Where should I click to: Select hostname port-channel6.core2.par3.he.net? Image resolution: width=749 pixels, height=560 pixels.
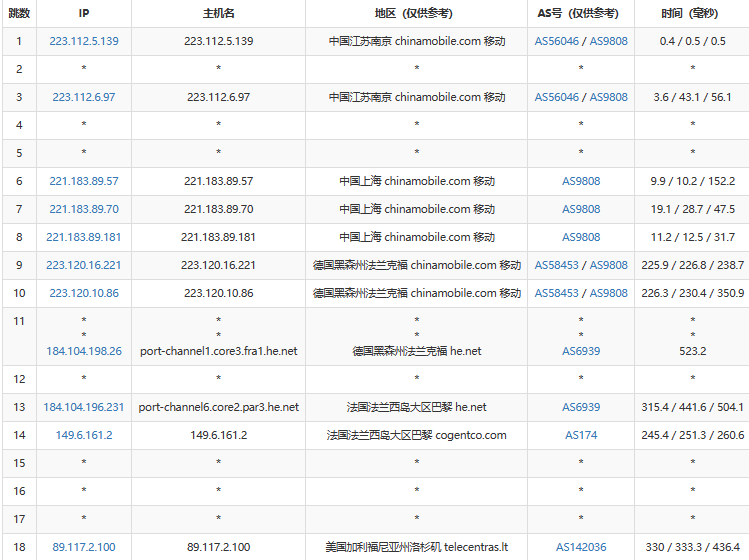(x=219, y=407)
